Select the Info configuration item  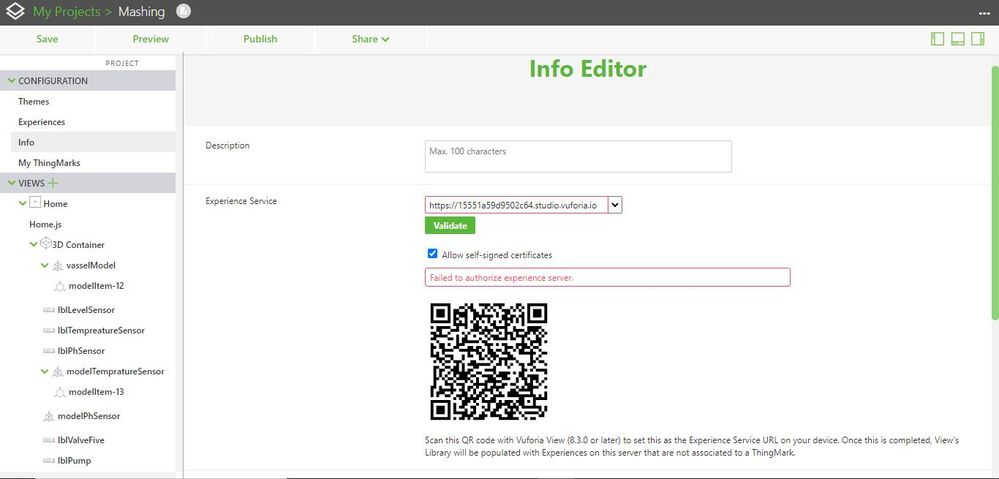pos(93,142)
